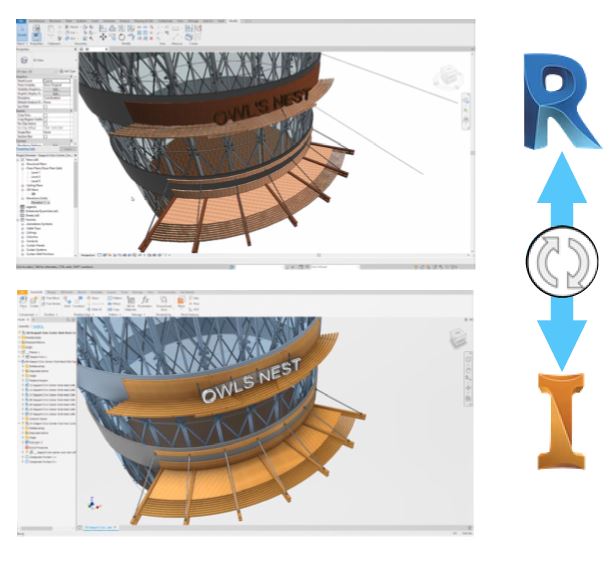Click the large blue Revit R logo
616x564 pixels.
(562, 101)
